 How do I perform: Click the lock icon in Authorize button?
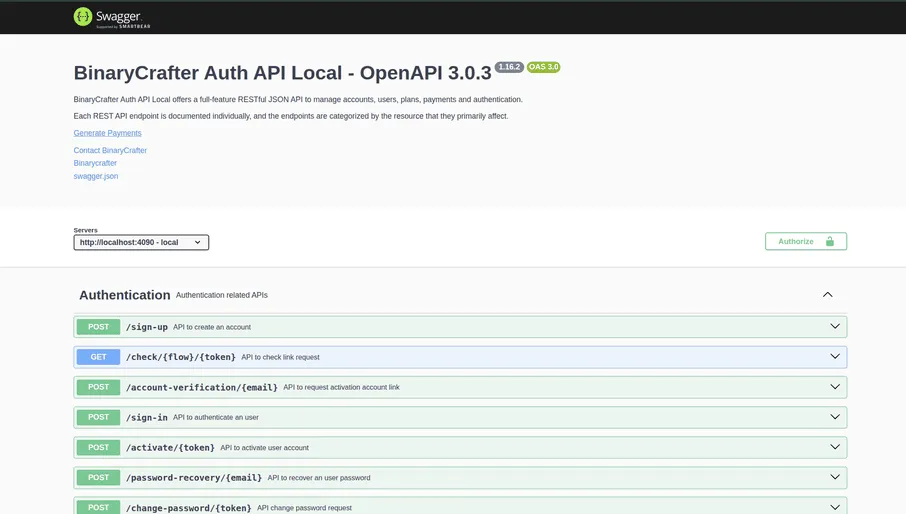(830, 241)
